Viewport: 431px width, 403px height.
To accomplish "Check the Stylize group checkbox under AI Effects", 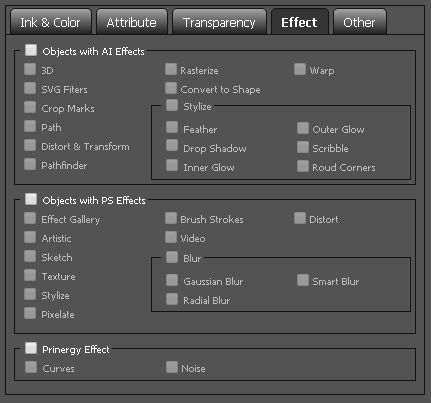I will (x=172, y=105).
